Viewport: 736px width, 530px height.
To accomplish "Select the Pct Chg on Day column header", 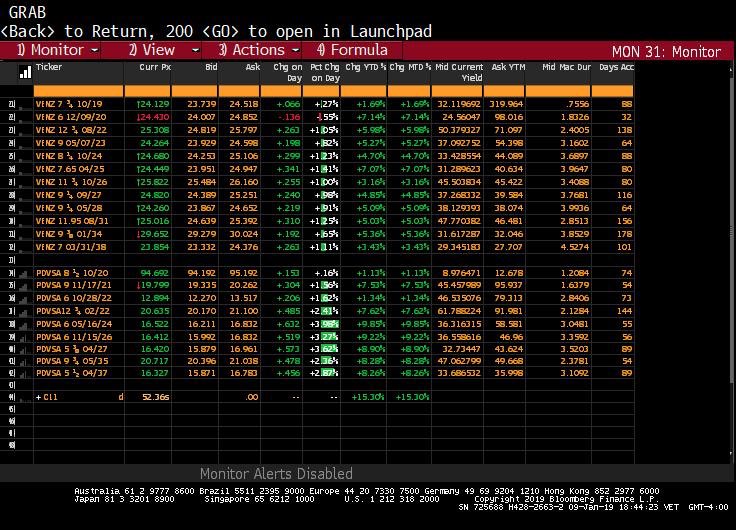I will [x=324, y=73].
